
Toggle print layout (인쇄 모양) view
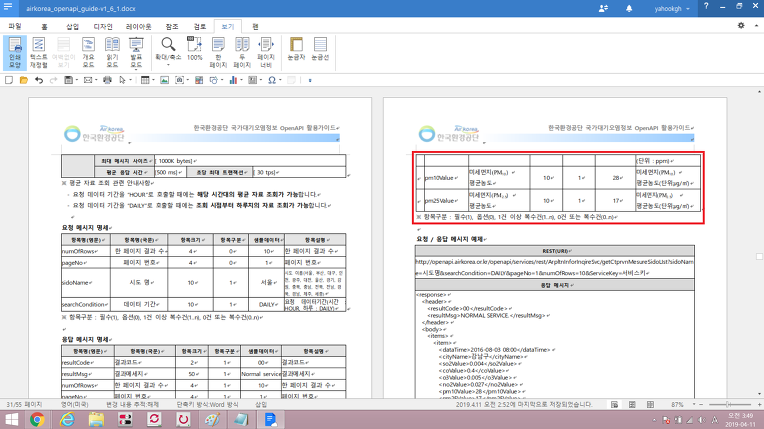click(x=15, y=52)
